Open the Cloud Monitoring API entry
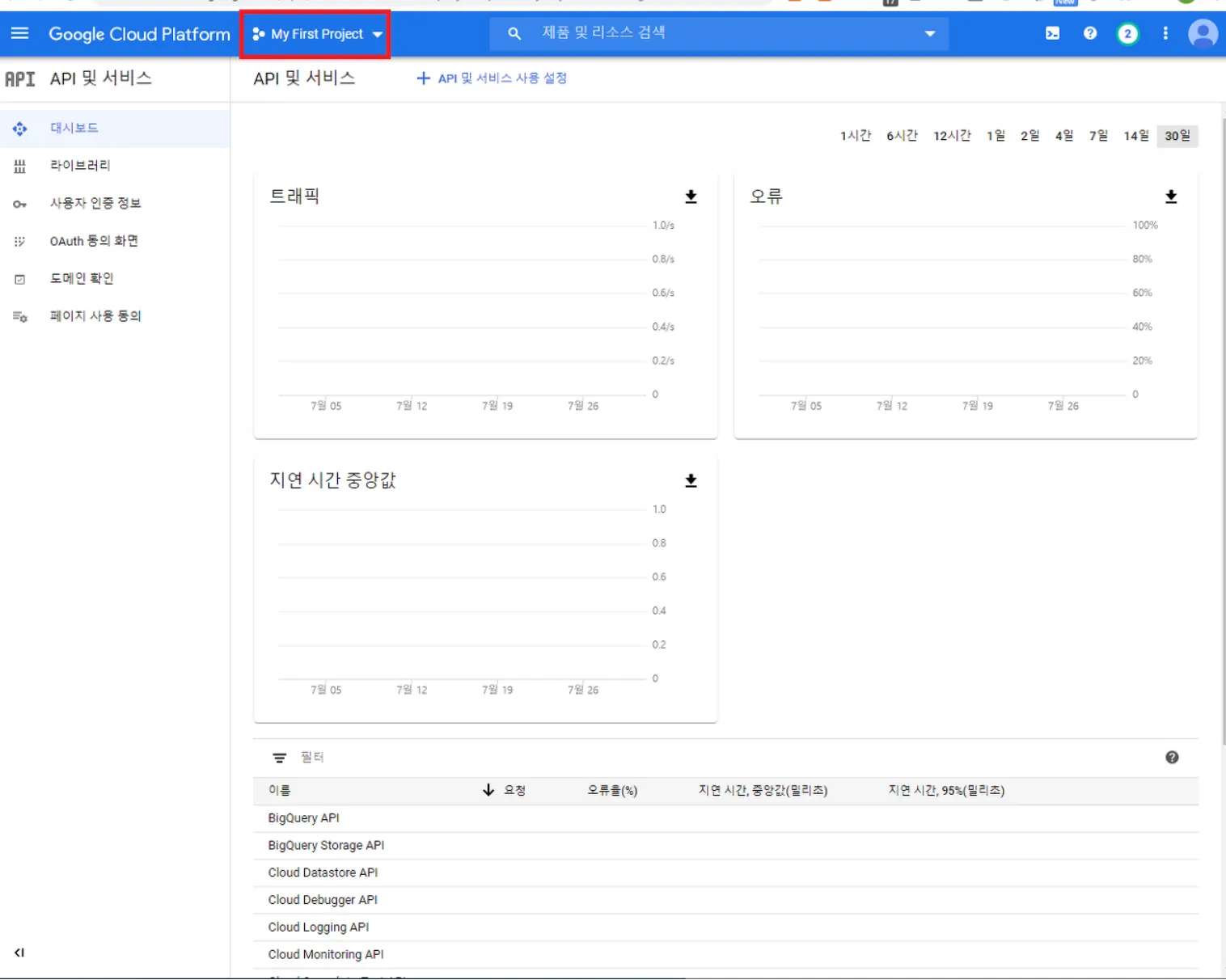The width and height of the screenshot is (1226, 980). click(x=326, y=955)
